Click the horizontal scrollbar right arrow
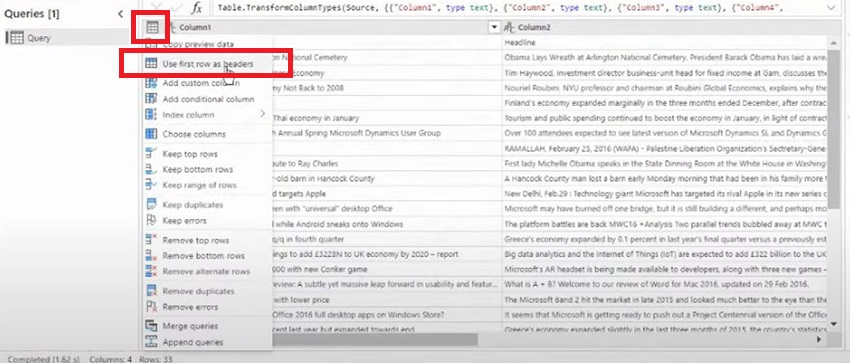The width and height of the screenshot is (850, 363). pos(819,339)
